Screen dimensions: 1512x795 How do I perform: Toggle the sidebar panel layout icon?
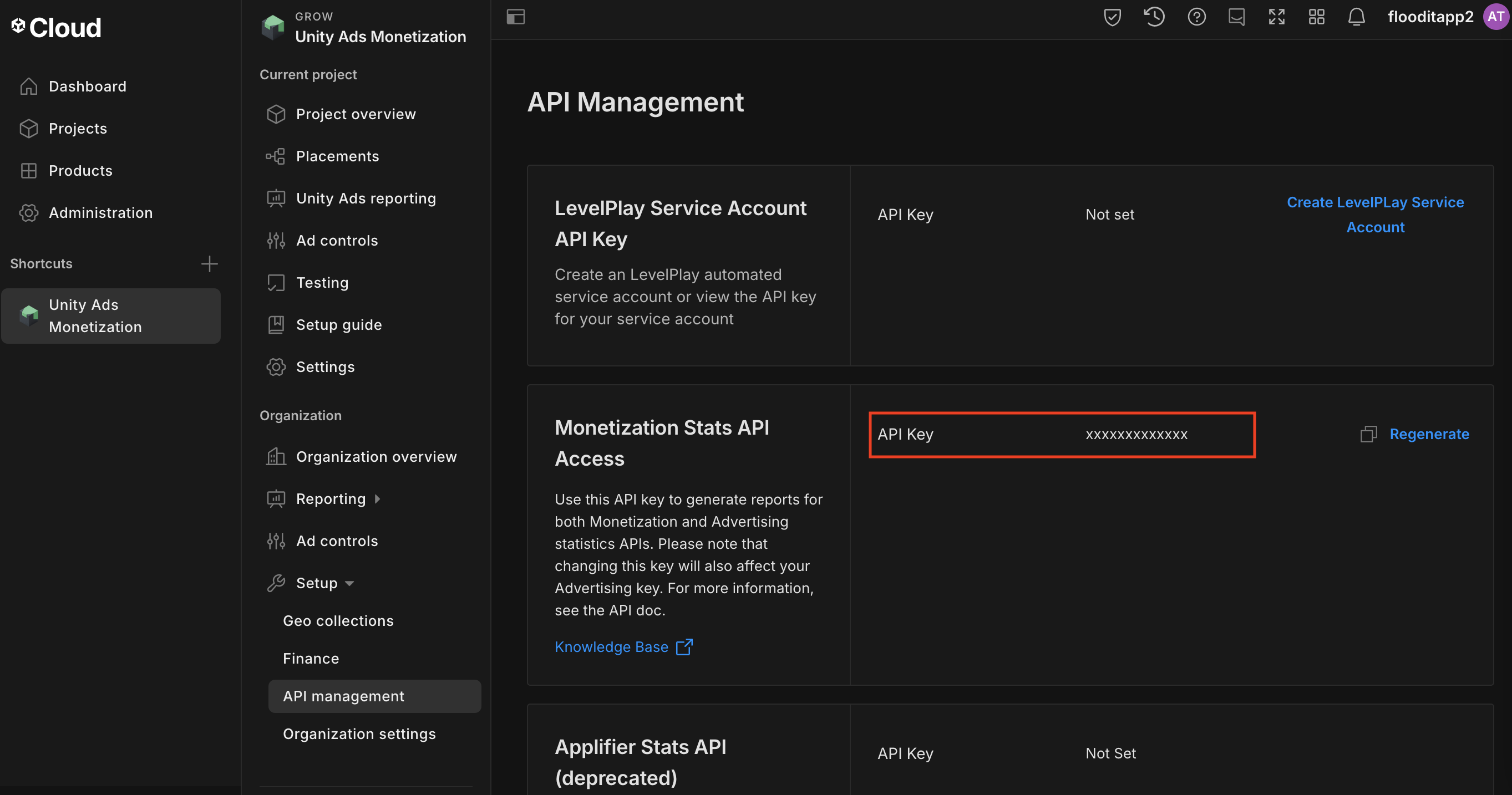(x=515, y=17)
